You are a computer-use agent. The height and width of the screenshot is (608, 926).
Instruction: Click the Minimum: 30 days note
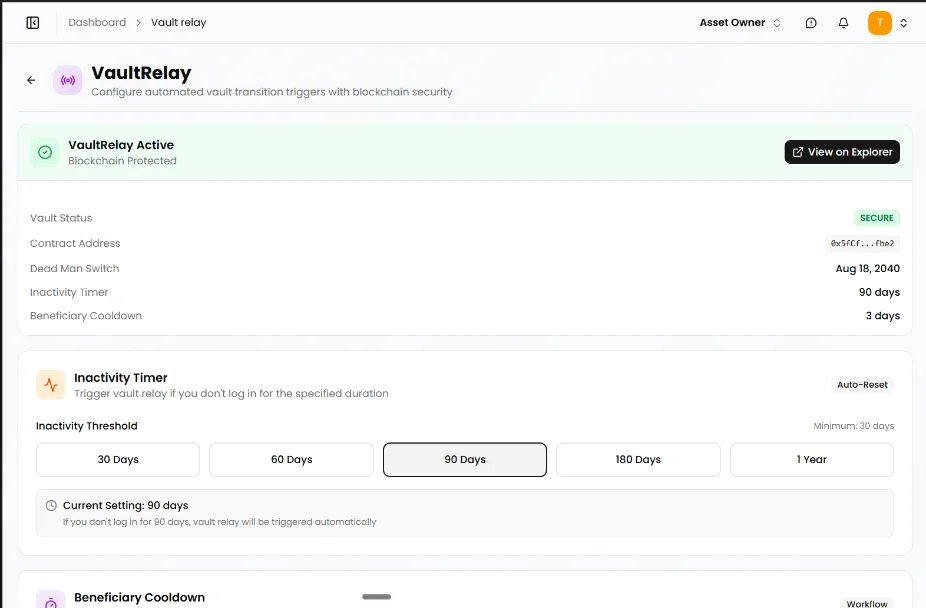click(853, 426)
